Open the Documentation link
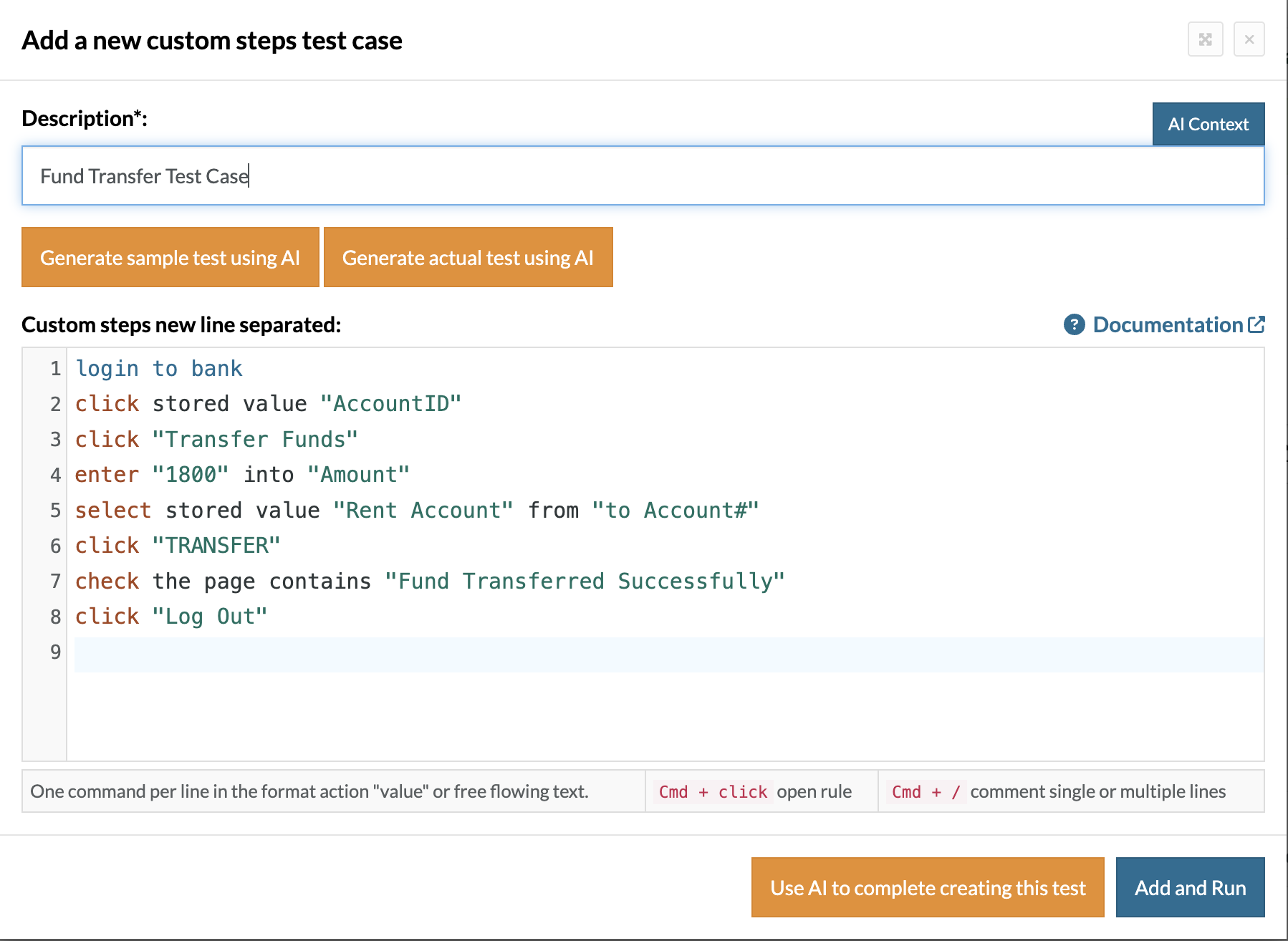The width and height of the screenshot is (1288, 941). point(1167,325)
